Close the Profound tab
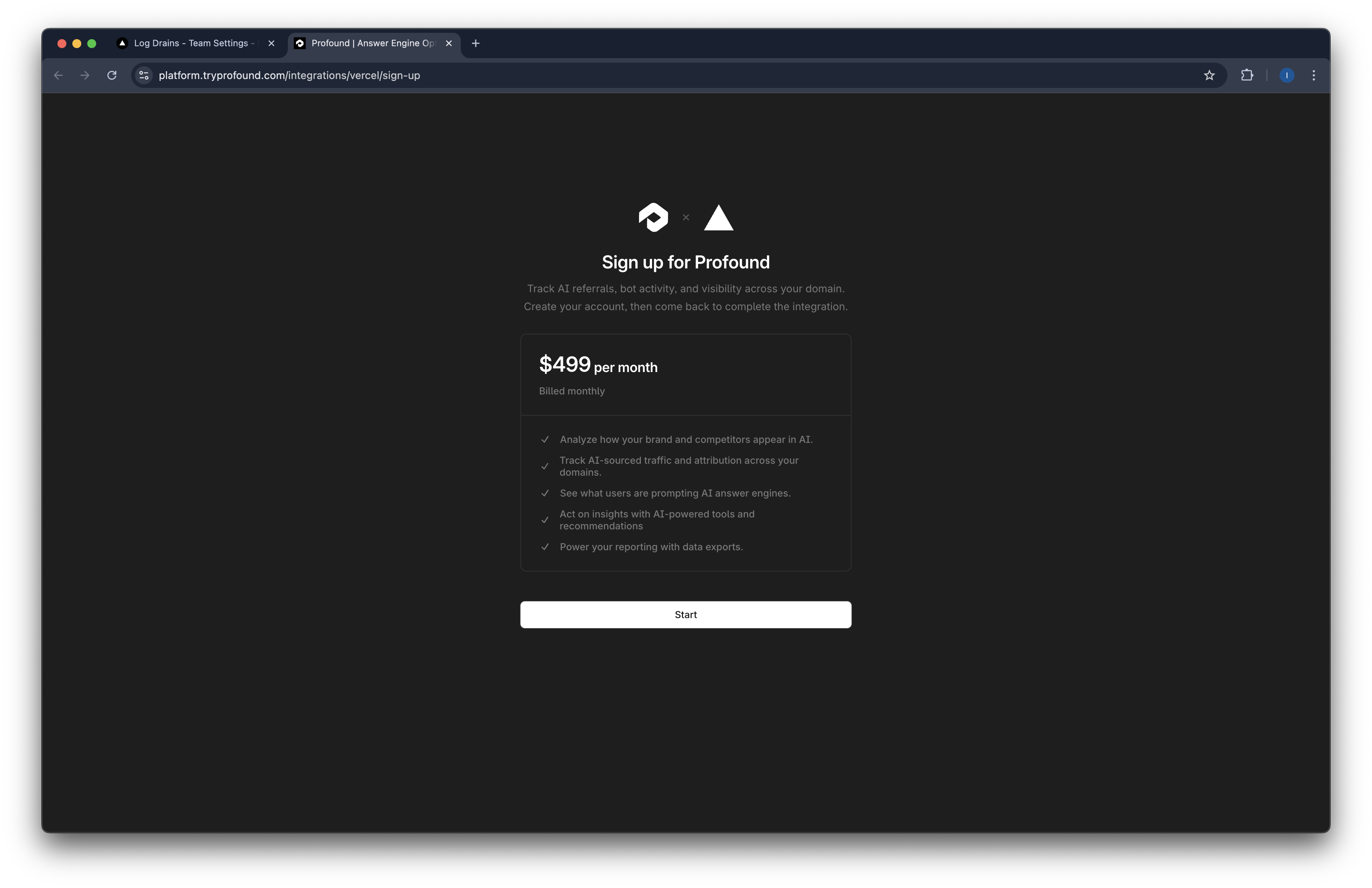1372x888 pixels. tap(449, 43)
